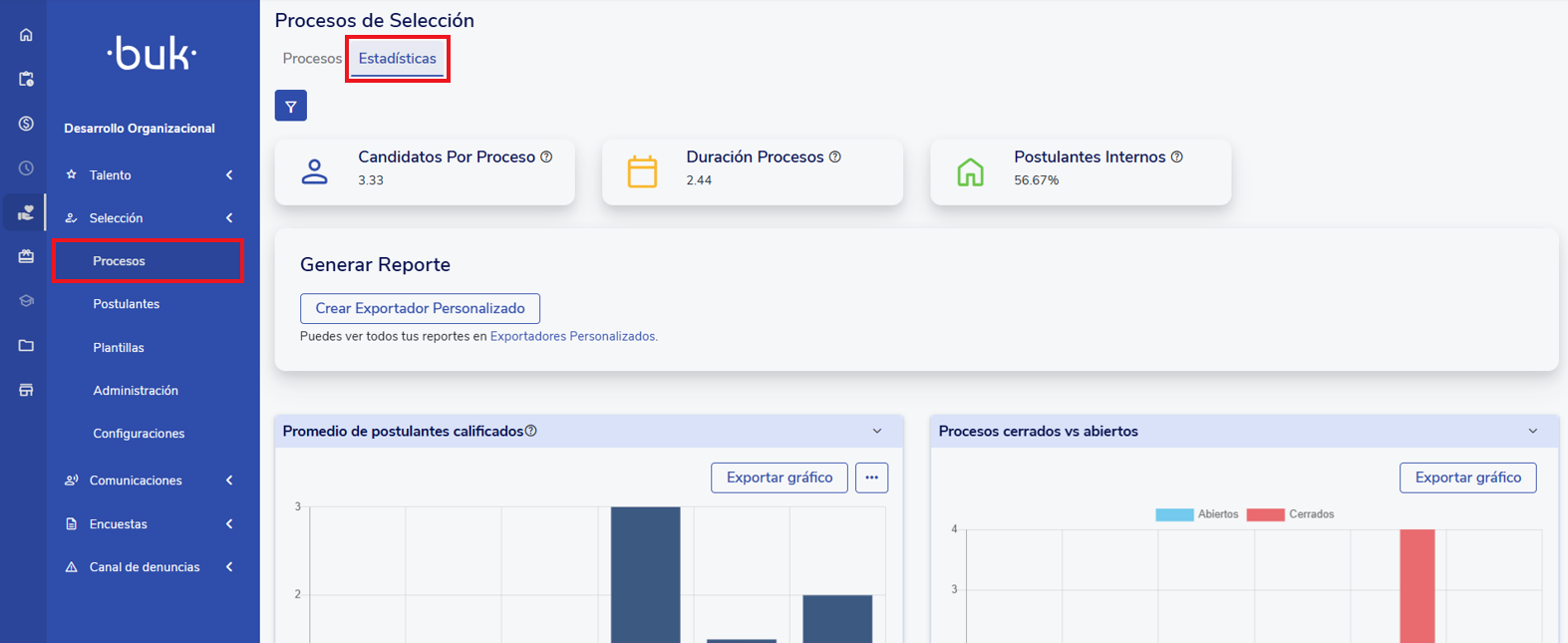
Task: Open Postulantes in the sidebar menu
Action: tap(126, 304)
